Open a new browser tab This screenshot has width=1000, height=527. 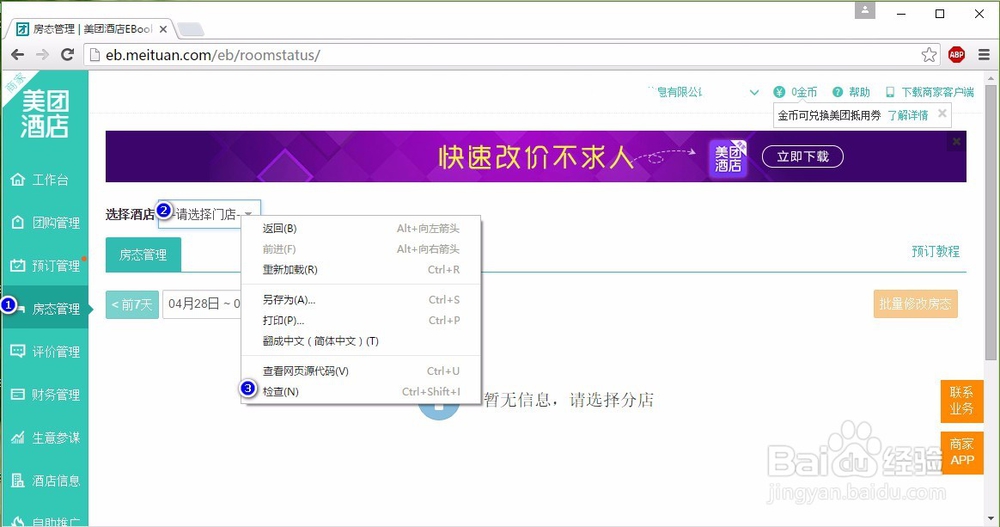pyautogui.click(x=190, y=29)
